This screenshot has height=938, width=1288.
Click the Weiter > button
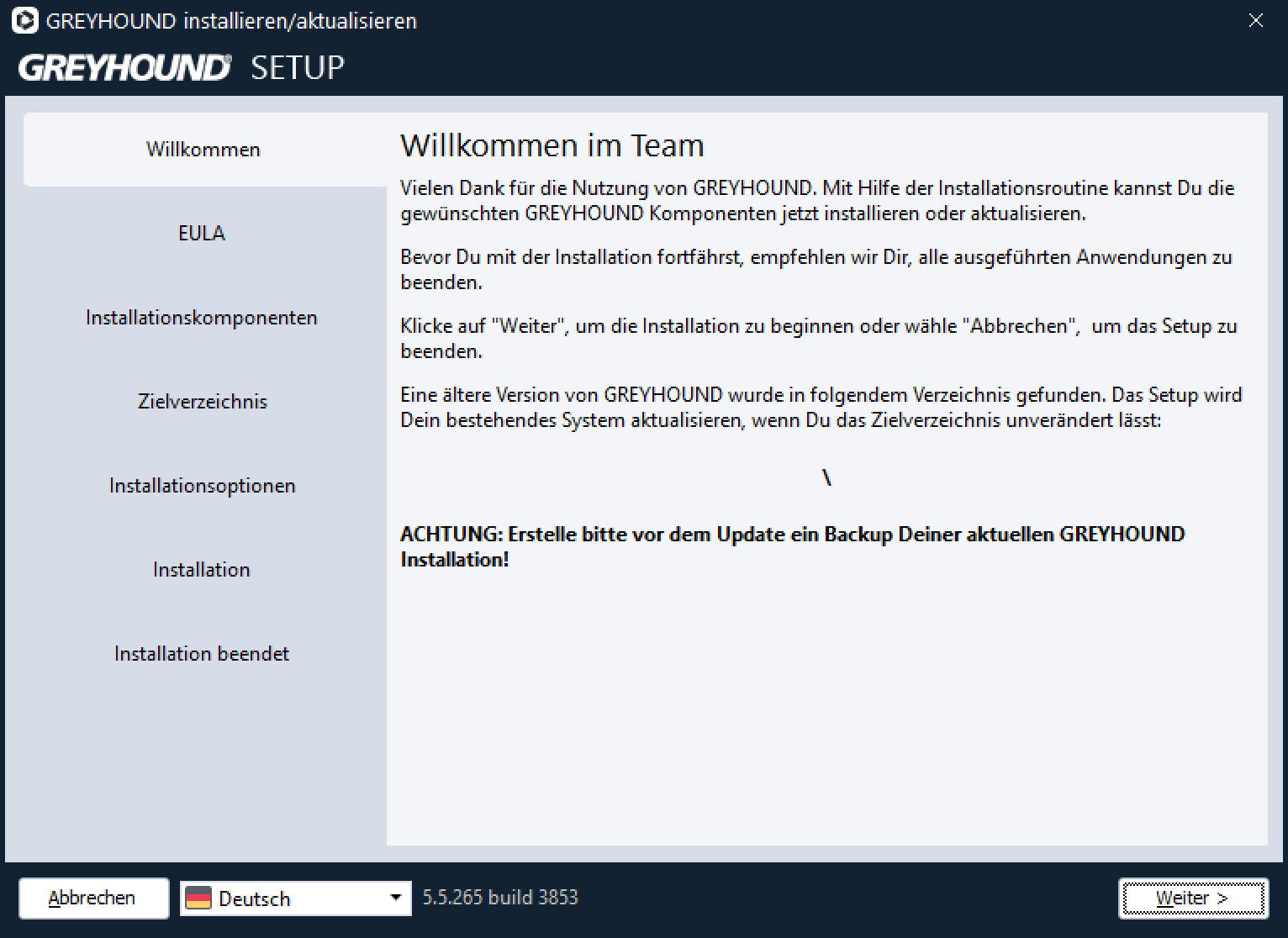(1193, 898)
